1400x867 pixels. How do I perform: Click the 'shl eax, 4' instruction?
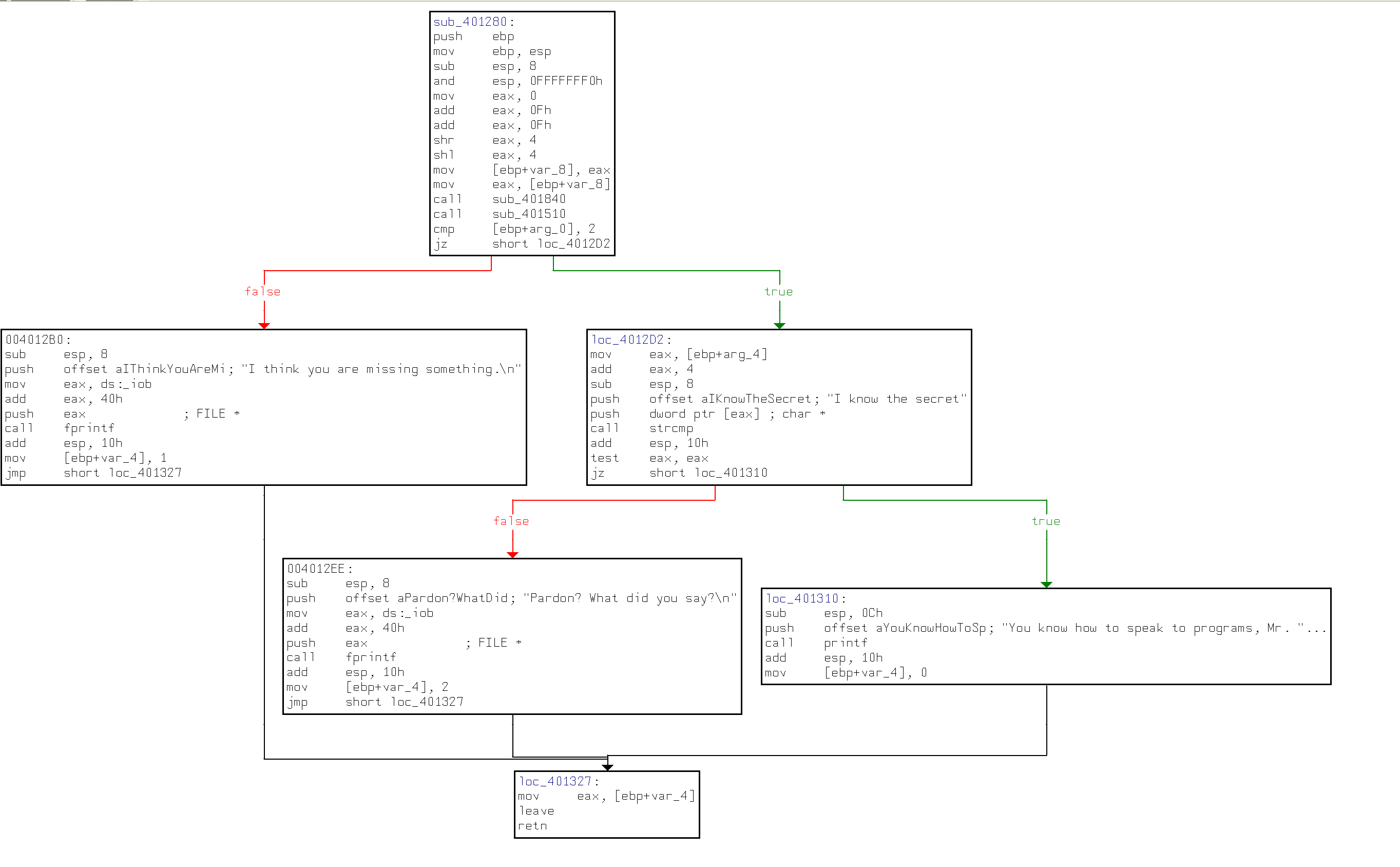(x=485, y=155)
